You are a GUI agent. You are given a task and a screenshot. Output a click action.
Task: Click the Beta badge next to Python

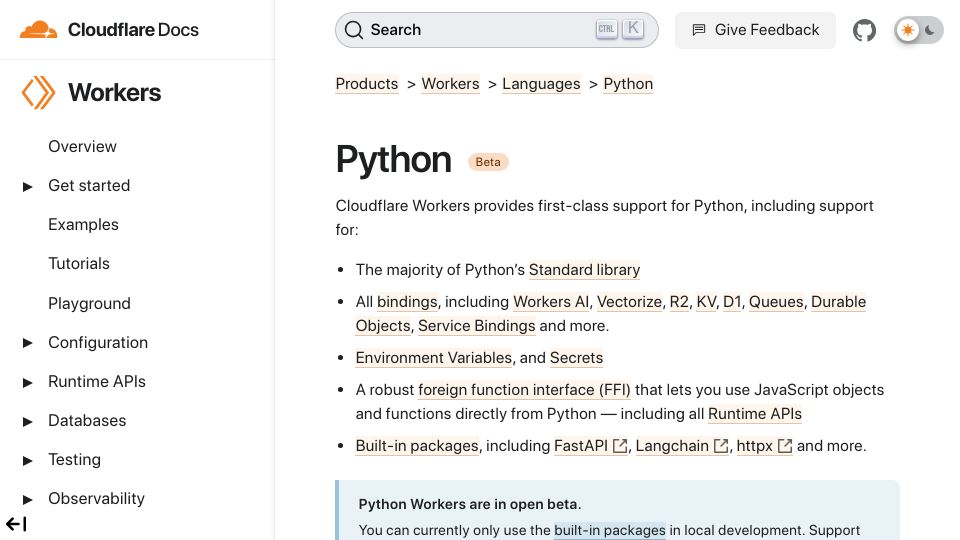point(488,162)
